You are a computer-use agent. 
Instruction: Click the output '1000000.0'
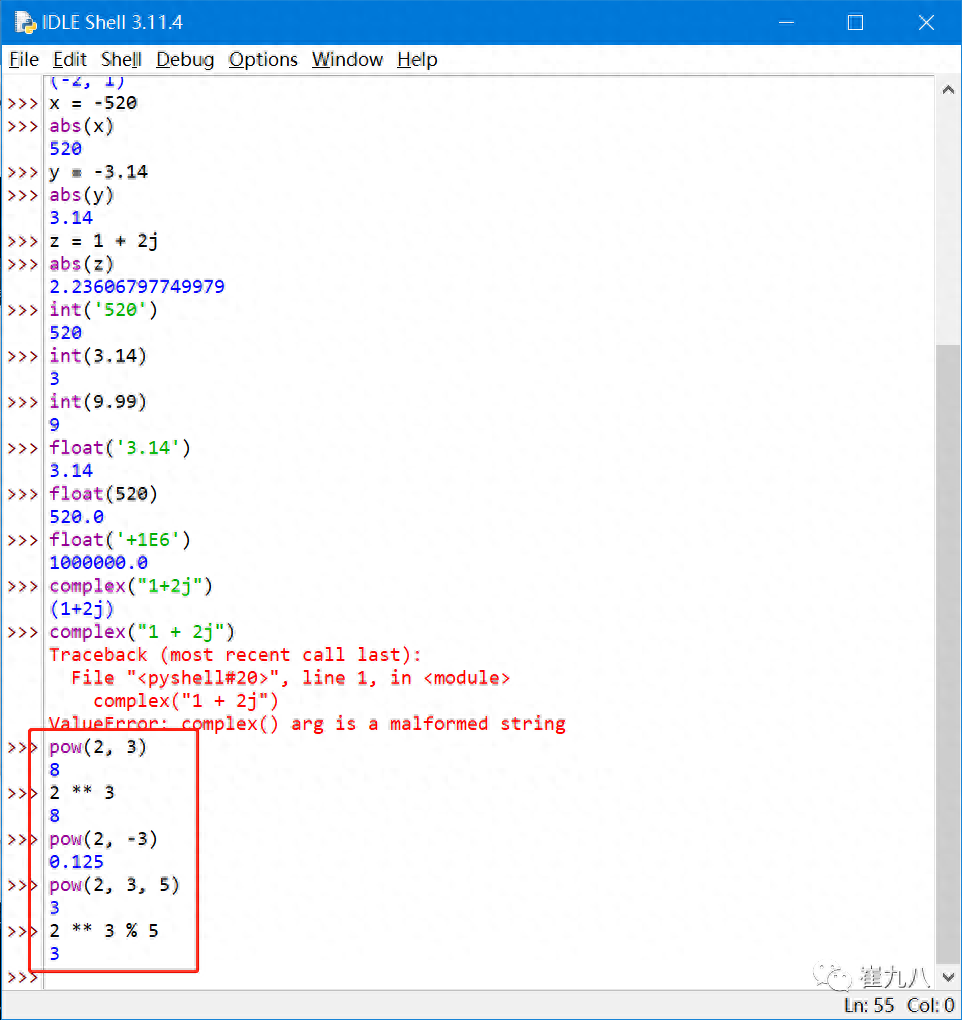(98, 563)
